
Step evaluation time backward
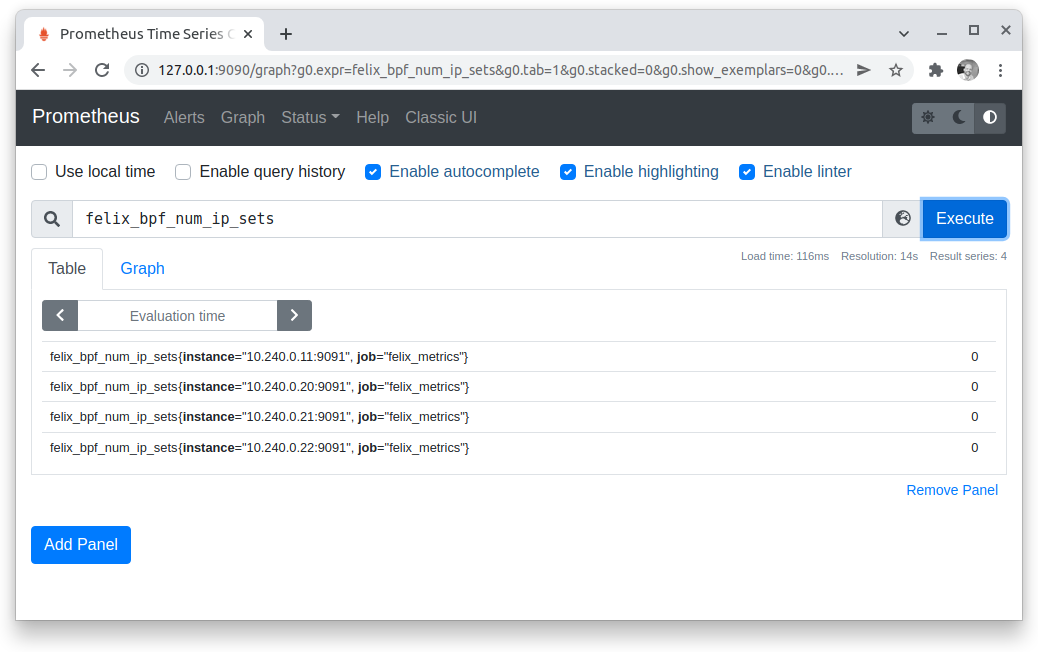(x=60, y=316)
